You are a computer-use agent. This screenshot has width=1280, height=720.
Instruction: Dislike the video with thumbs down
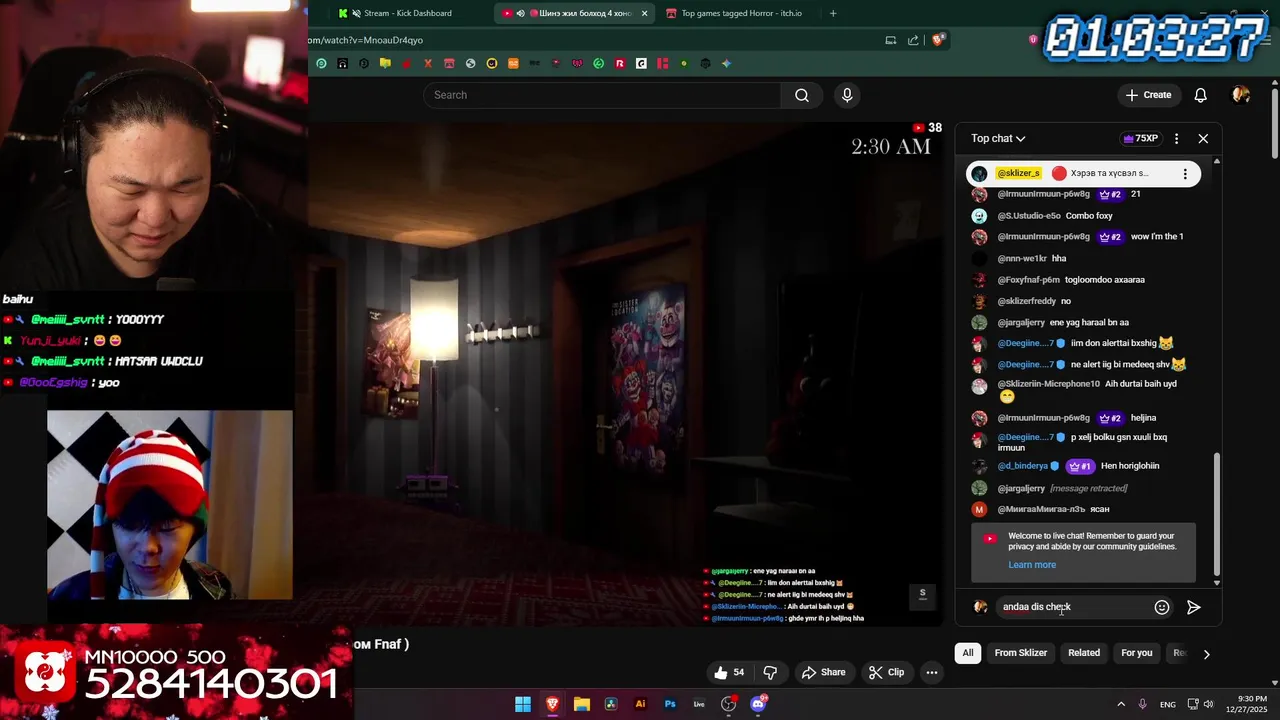click(x=770, y=673)
